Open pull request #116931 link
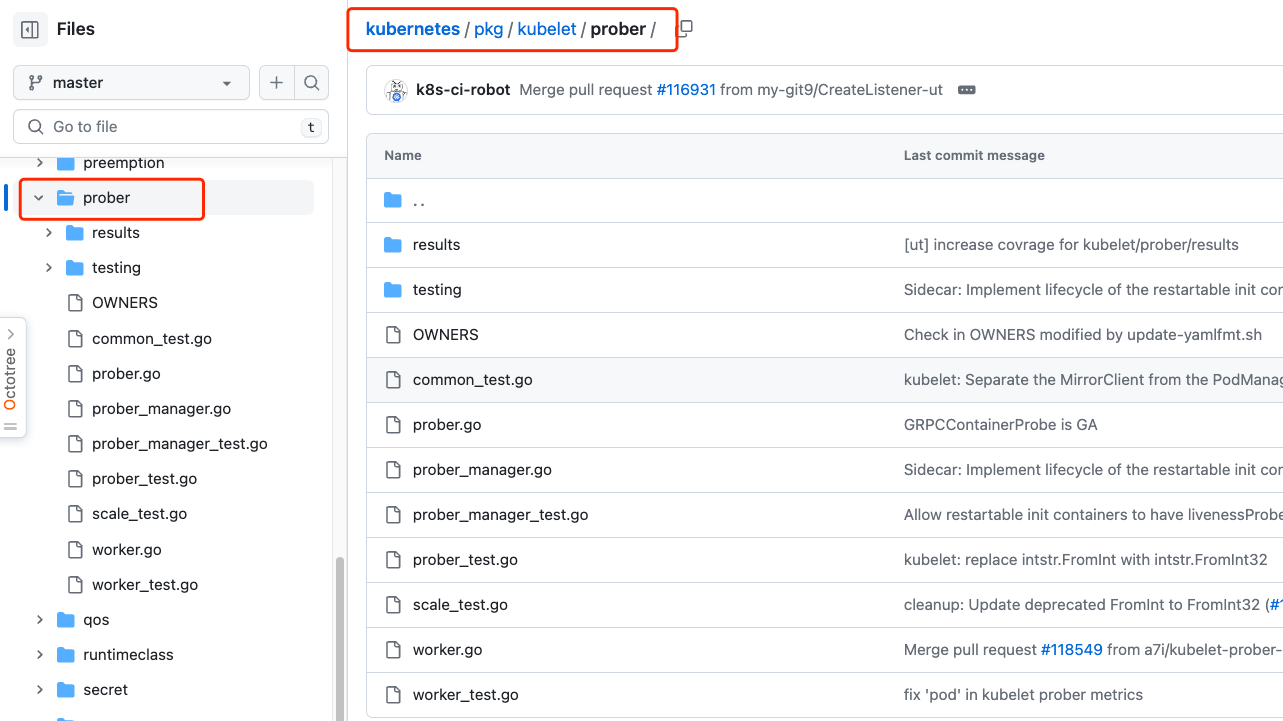This screenshot has width=1283, height=721. [686, 90]
